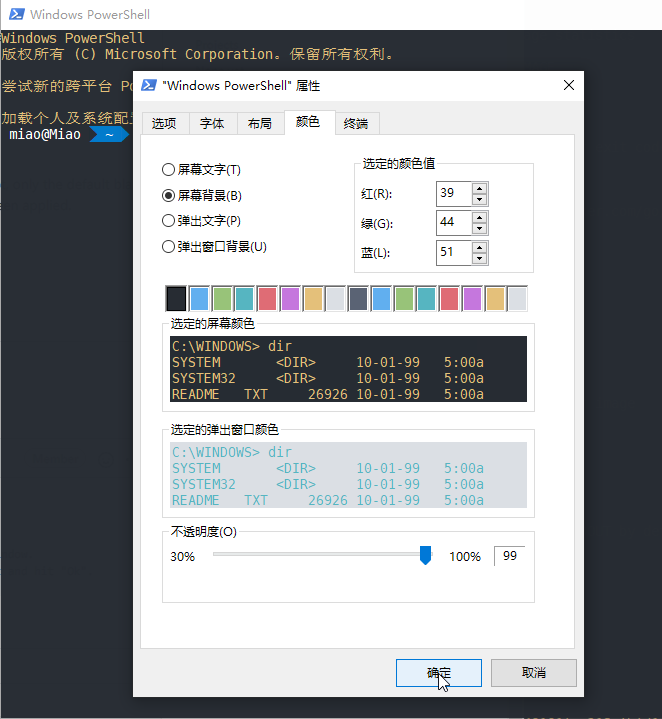Pick the fifteenth swatch, second yellow one
The image size is (662, 719).
click(x=495, y=299)
